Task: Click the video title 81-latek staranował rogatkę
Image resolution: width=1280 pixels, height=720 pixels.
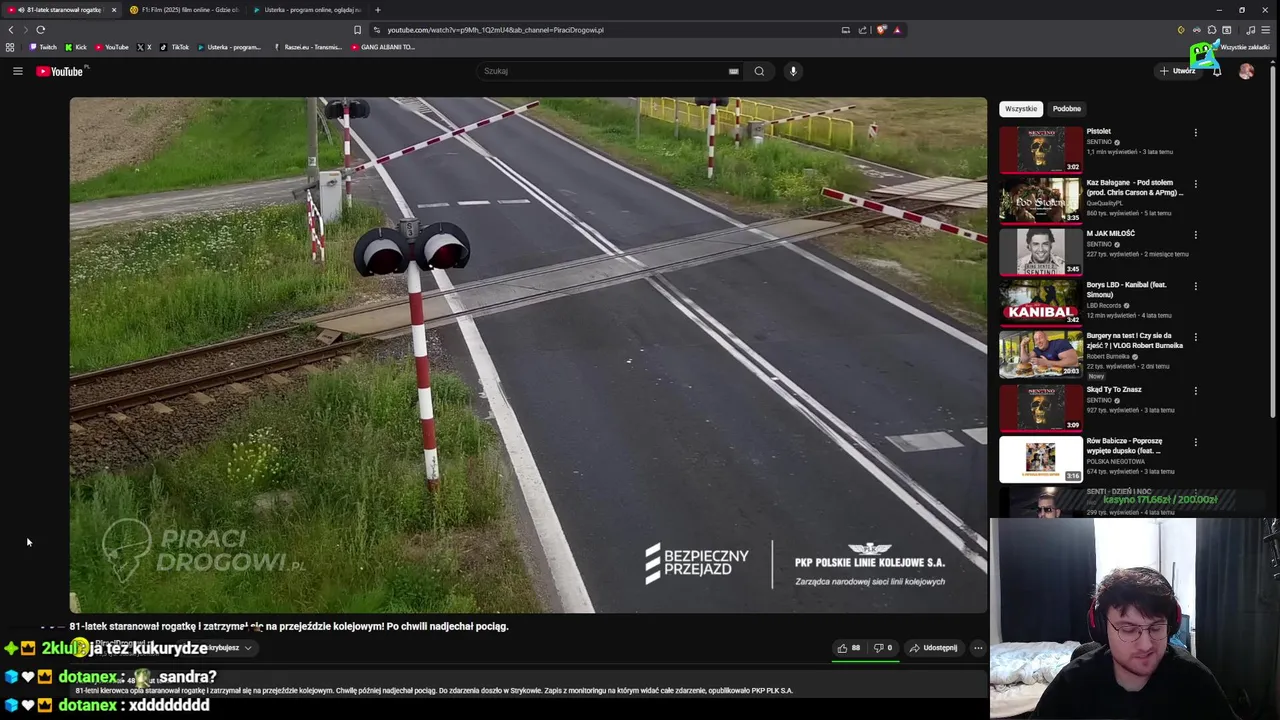Action: (289, 626)
